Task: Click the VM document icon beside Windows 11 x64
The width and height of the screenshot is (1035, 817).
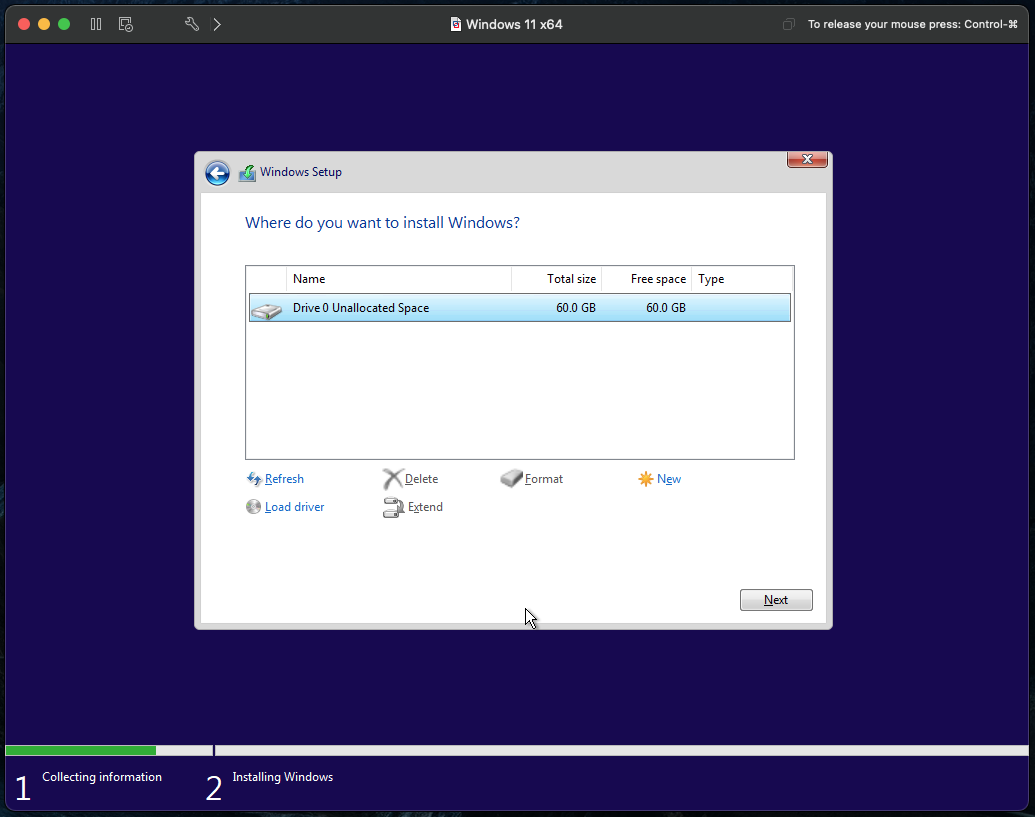Action: (455, 24)
